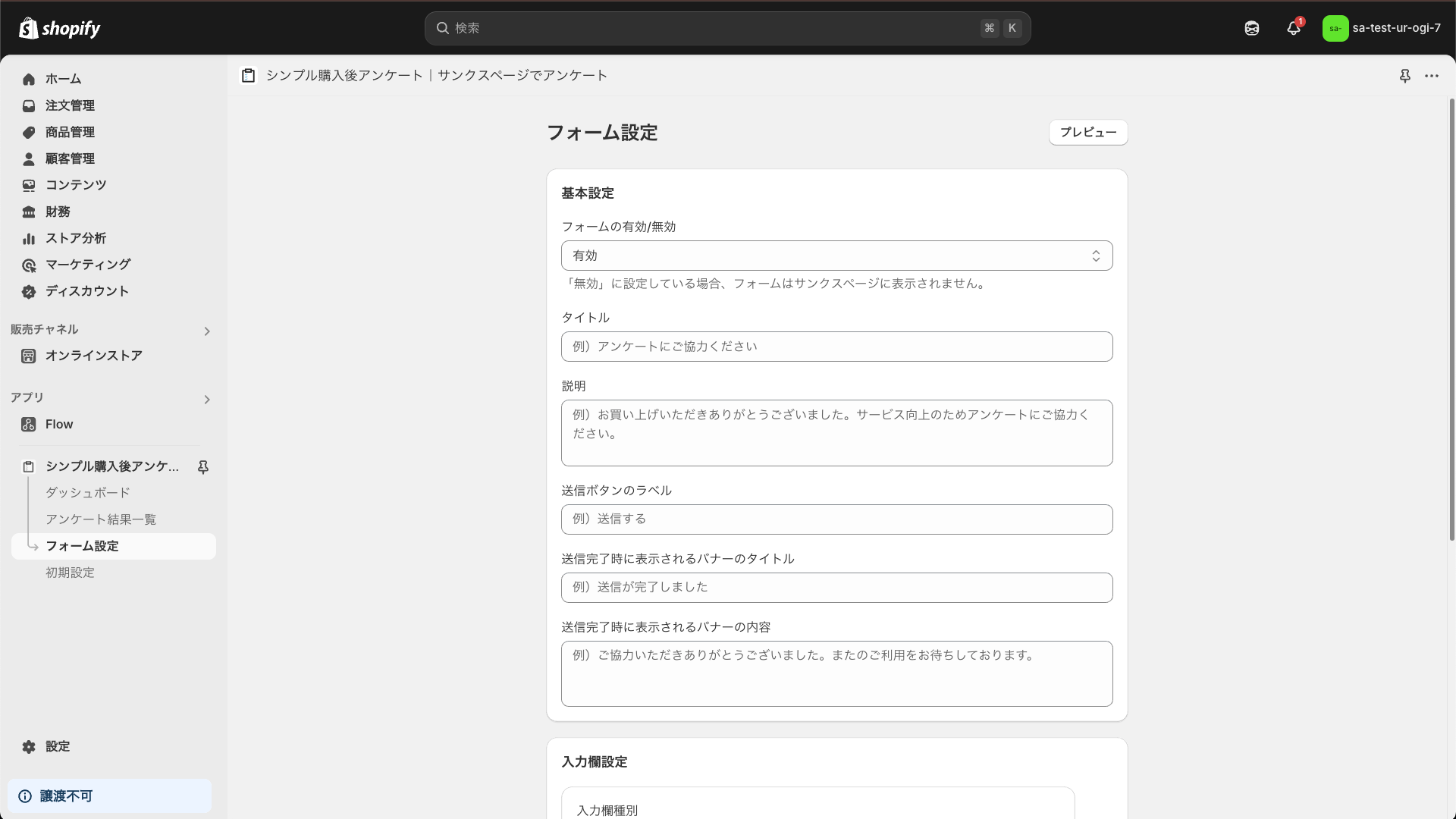The image size is (1456, 819).
Task: Open the ホーム (Home) section
Action: coord(63,79)
